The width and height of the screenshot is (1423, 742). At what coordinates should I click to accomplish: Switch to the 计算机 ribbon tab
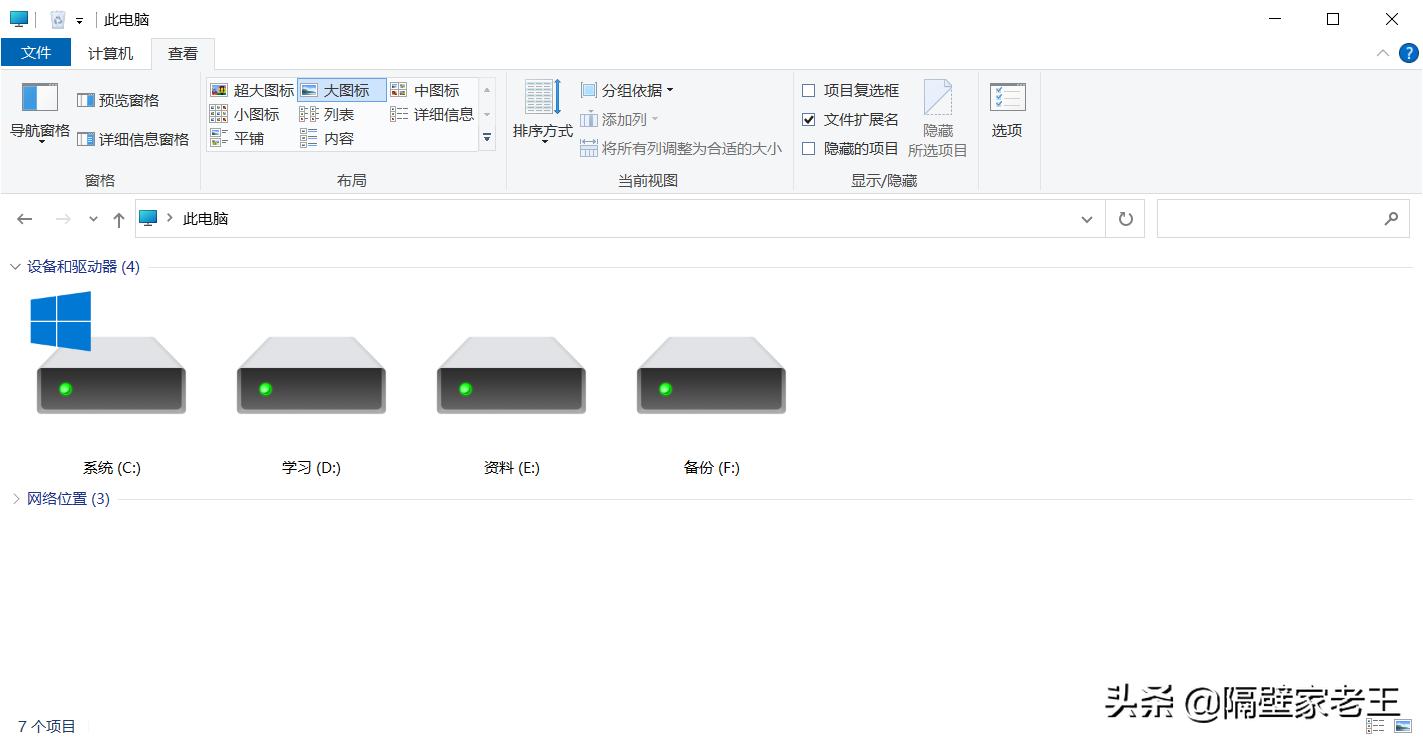(109, 53)
